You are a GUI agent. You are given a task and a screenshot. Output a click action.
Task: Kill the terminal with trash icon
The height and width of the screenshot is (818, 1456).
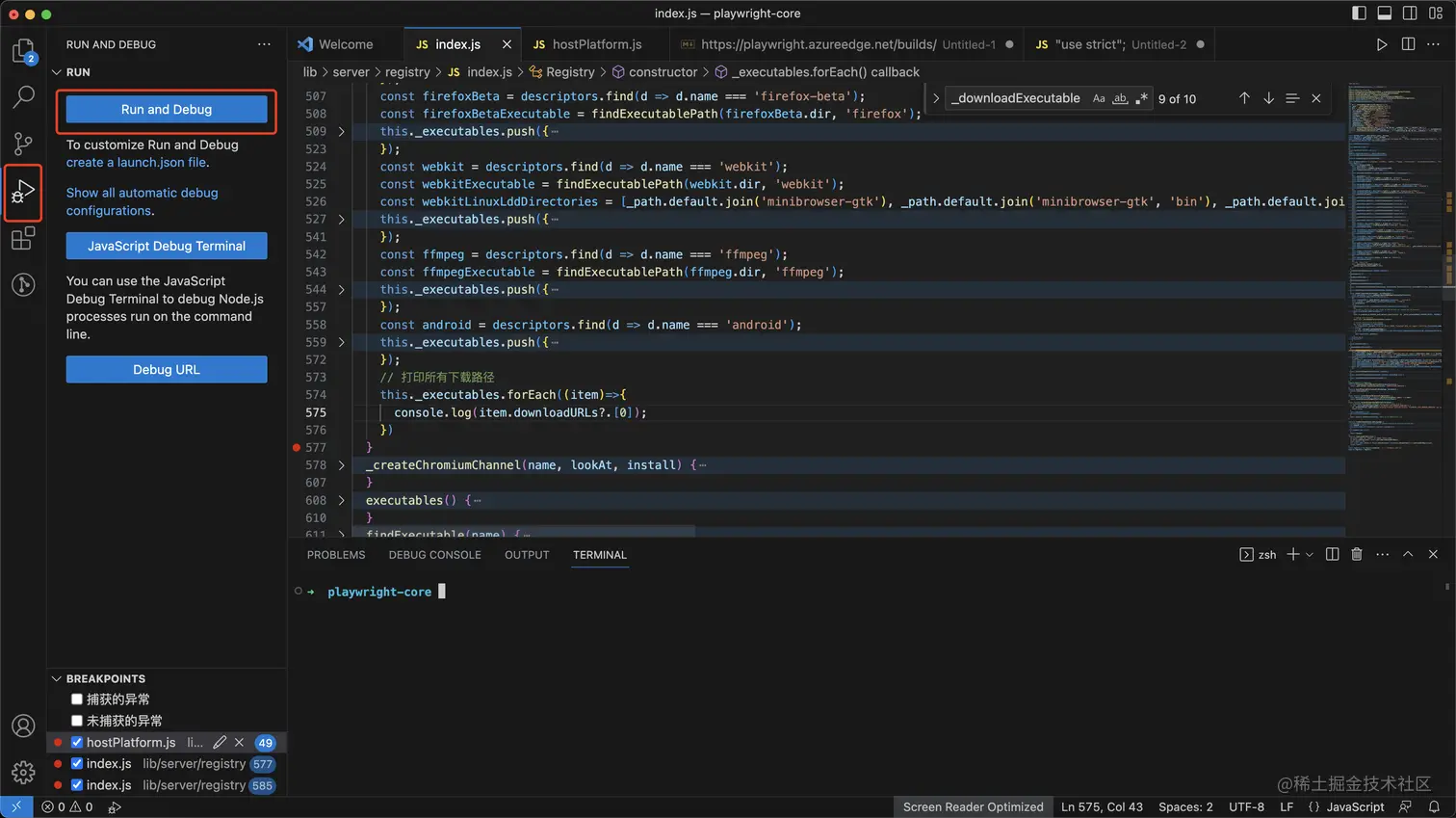[x=1357, y=554]
